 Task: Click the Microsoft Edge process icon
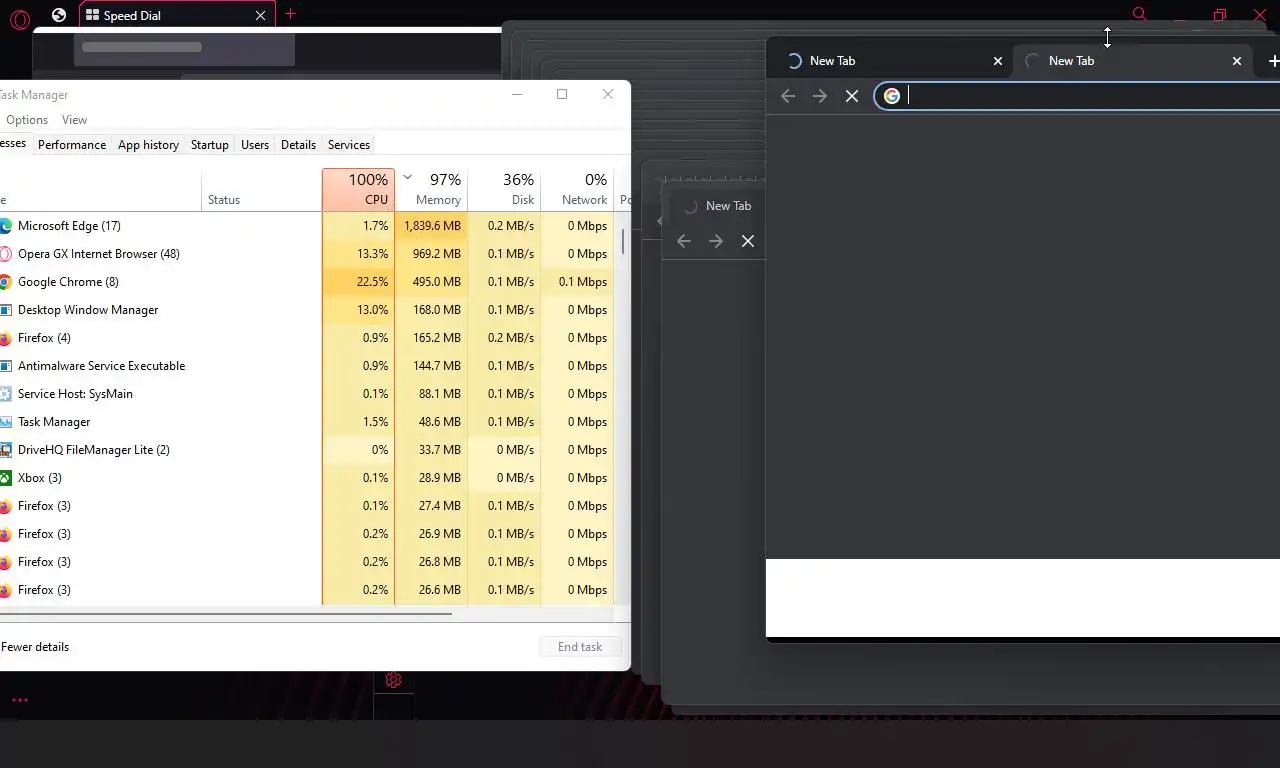[5, 226]
